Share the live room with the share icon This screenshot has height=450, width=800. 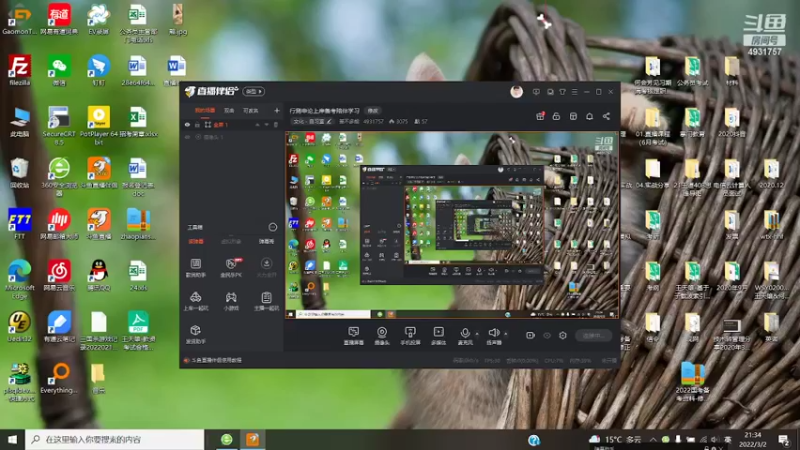pyautogui.click(x=606, y=116)
